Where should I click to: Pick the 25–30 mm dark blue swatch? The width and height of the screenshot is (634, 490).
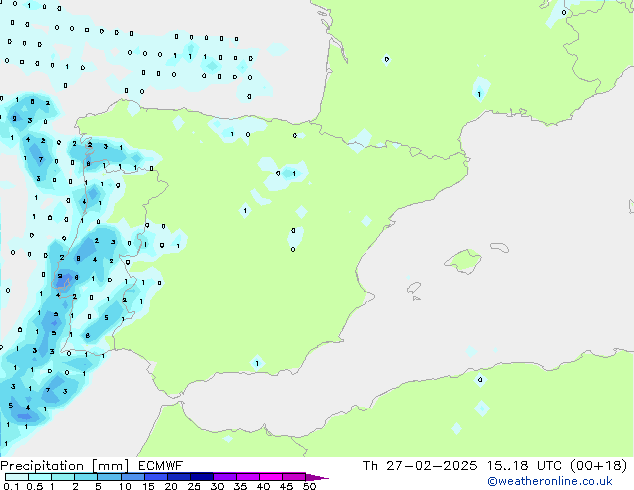click(x=201, y=477)
